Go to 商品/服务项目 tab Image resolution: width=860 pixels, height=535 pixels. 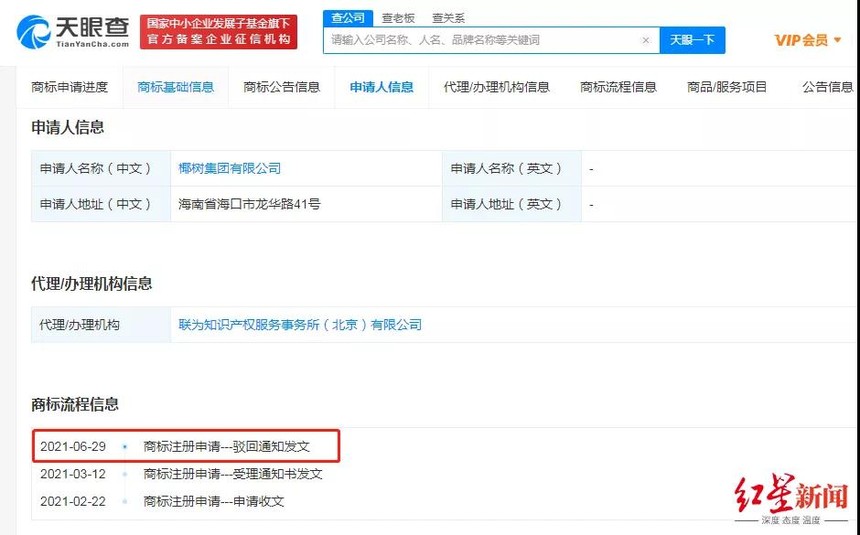pyautogui.click(x=727, y=87)
